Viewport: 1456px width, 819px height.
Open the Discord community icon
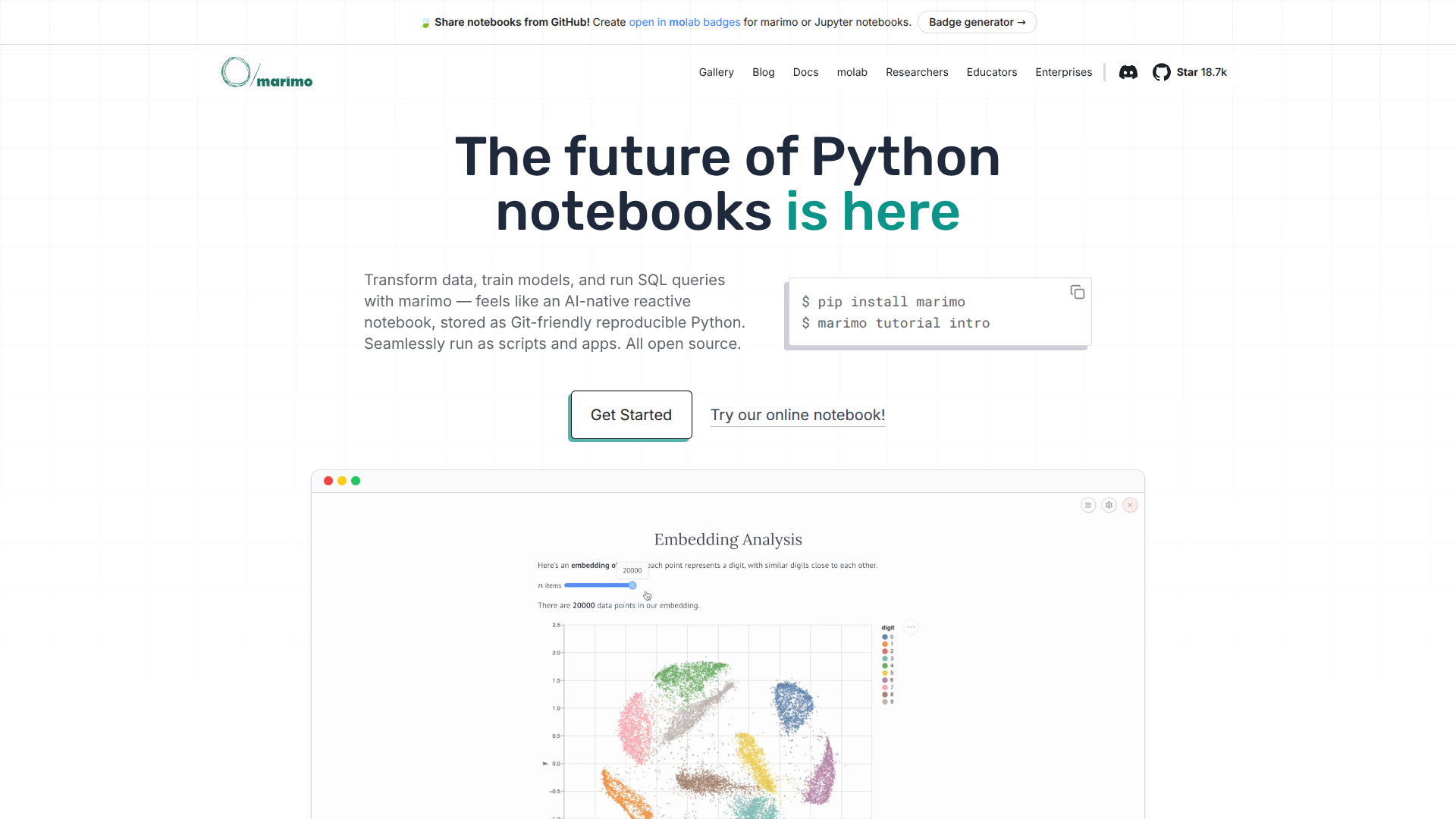point(1128,72)
